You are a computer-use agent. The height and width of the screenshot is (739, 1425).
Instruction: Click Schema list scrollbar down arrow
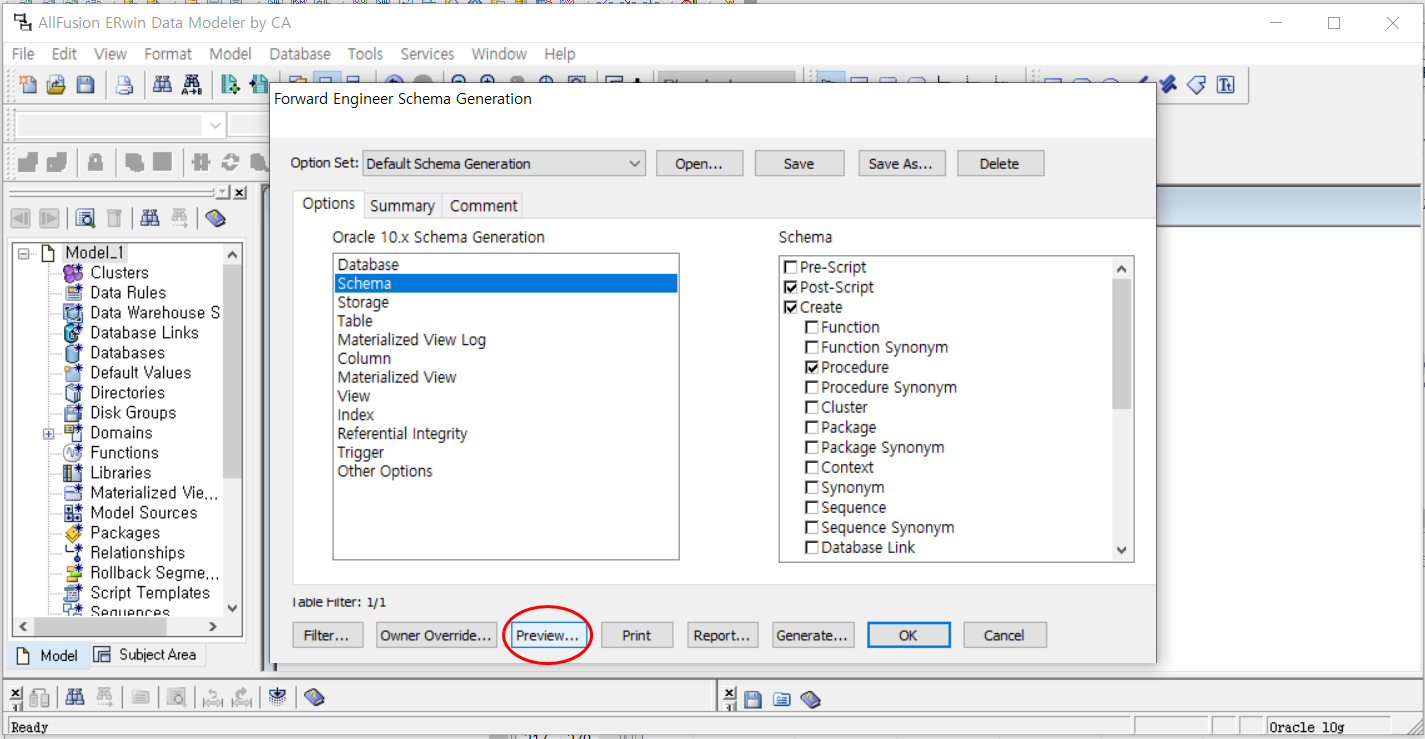point(1121,550)
